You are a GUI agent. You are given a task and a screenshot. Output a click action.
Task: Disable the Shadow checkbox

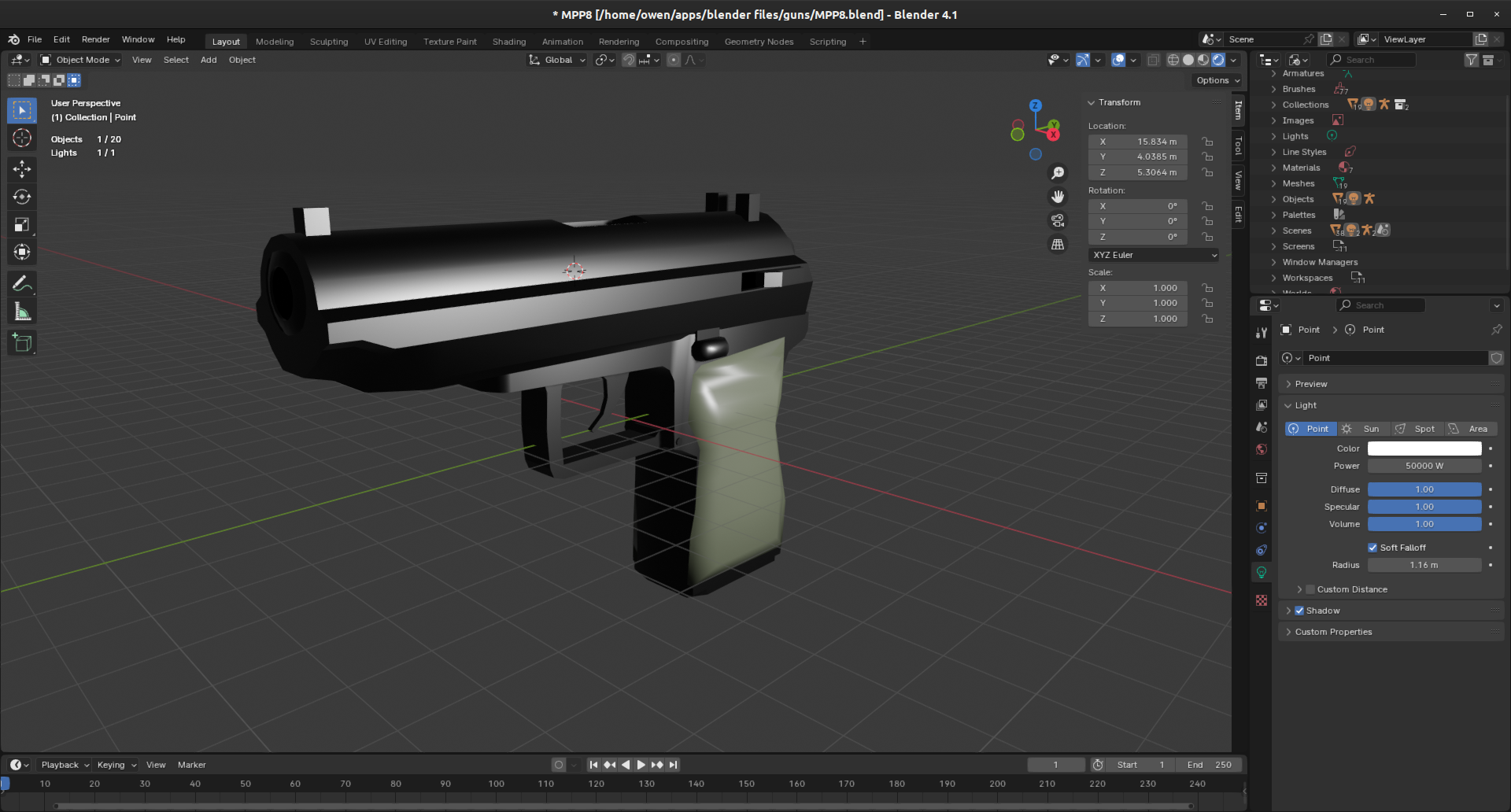tap(1299, 611)
